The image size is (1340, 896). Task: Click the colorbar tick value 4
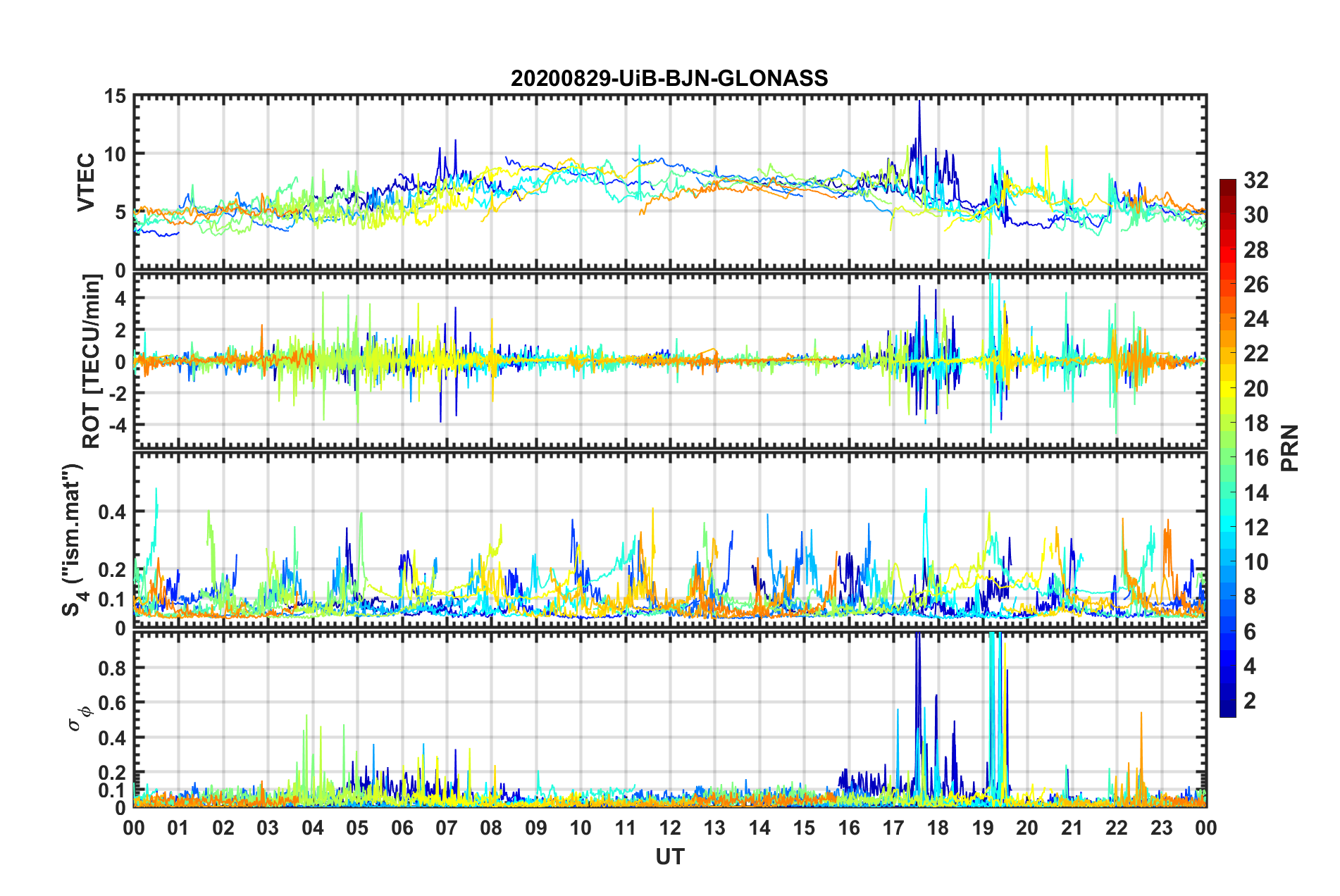1250,666
